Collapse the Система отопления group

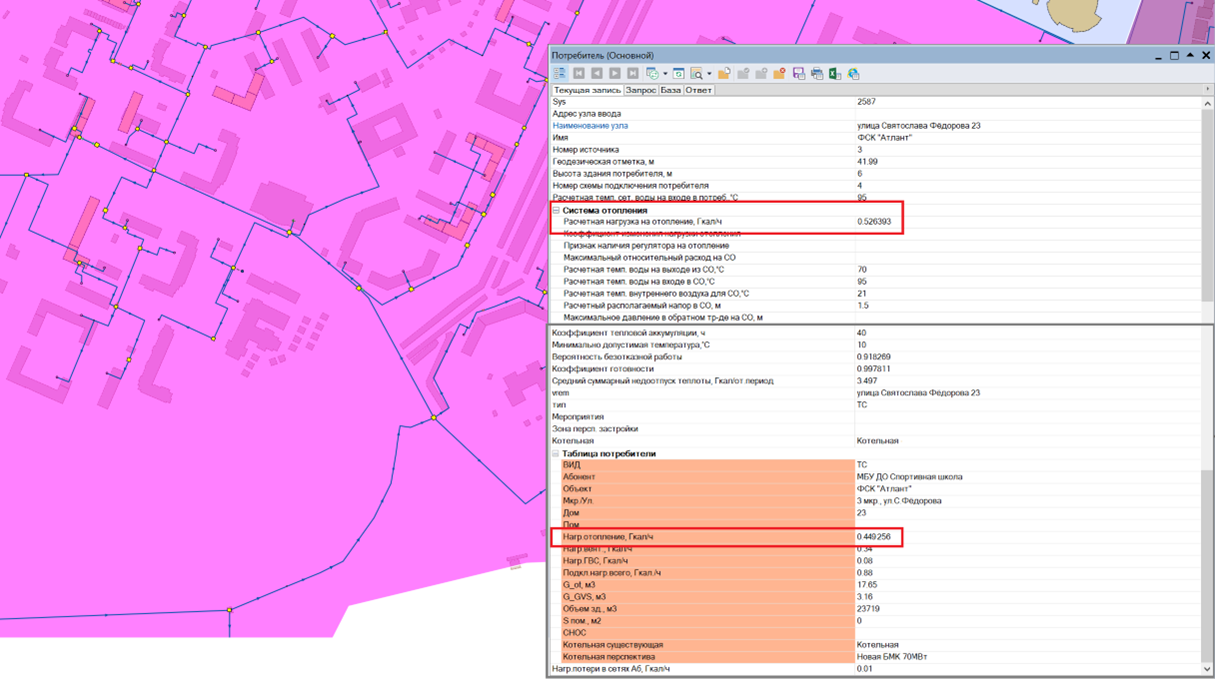coord(556,210)
